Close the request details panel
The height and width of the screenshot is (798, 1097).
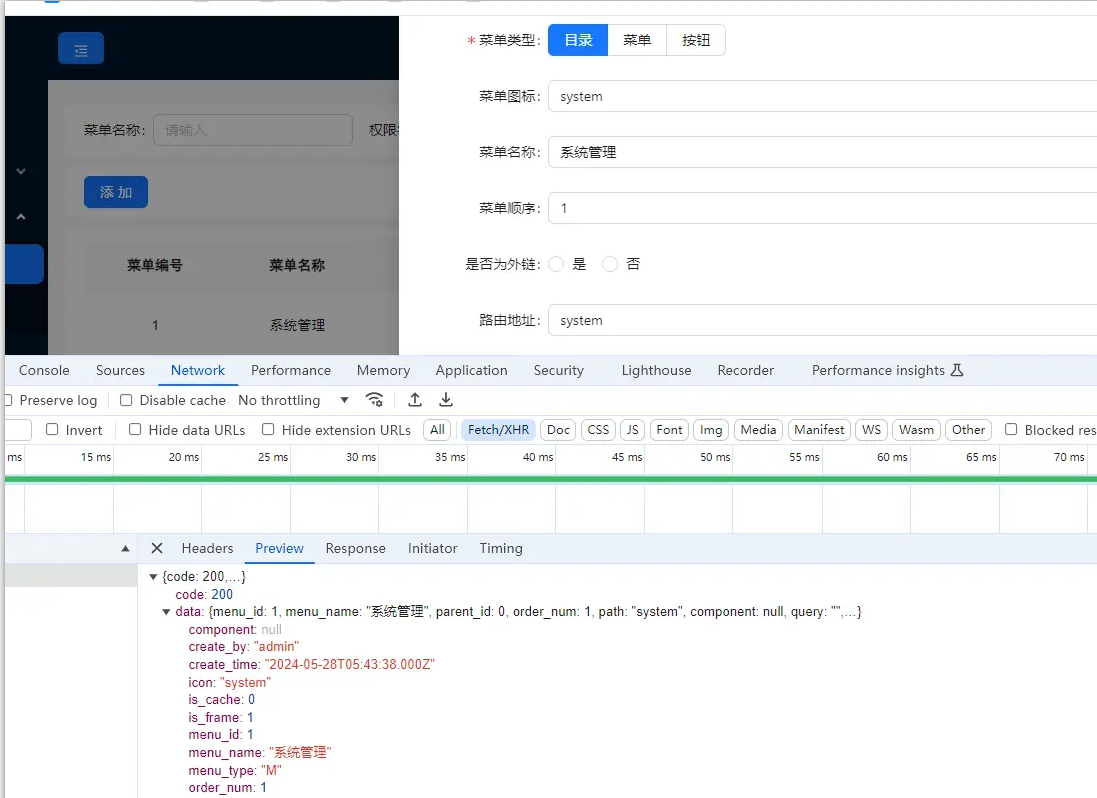[157, 548]
